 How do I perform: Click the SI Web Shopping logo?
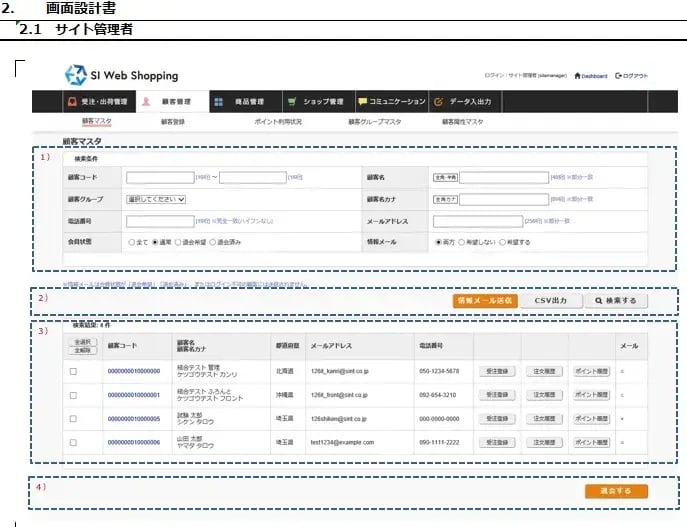121,75
